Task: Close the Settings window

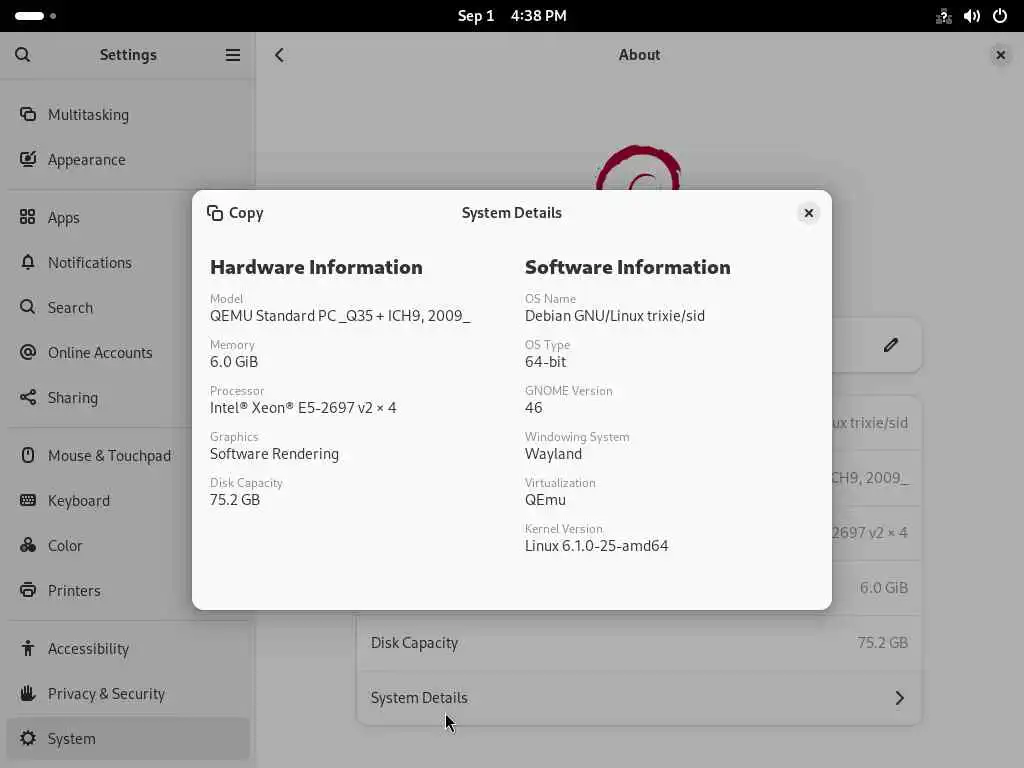Action: (x=1000, y=55)
